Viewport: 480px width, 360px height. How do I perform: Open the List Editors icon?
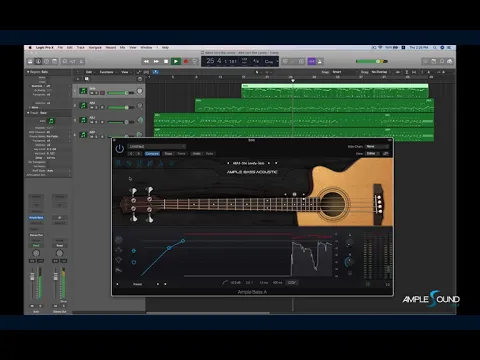coord(426,61)
